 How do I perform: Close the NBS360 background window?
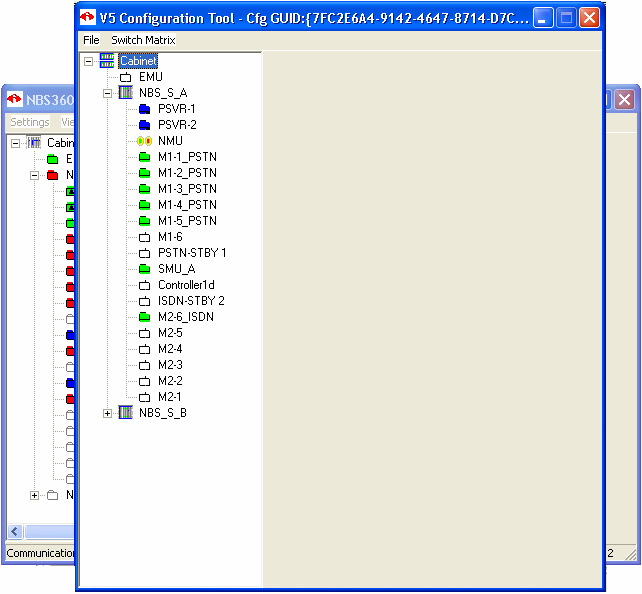click(624, 99)
